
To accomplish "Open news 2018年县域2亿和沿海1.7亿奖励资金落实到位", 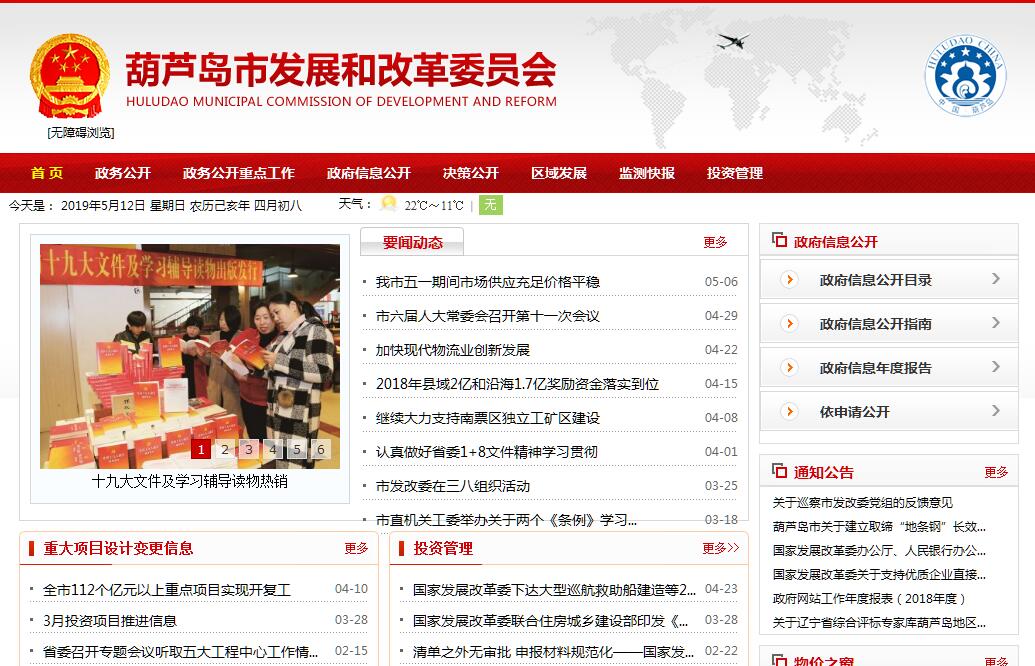I will tap(518, 384).
